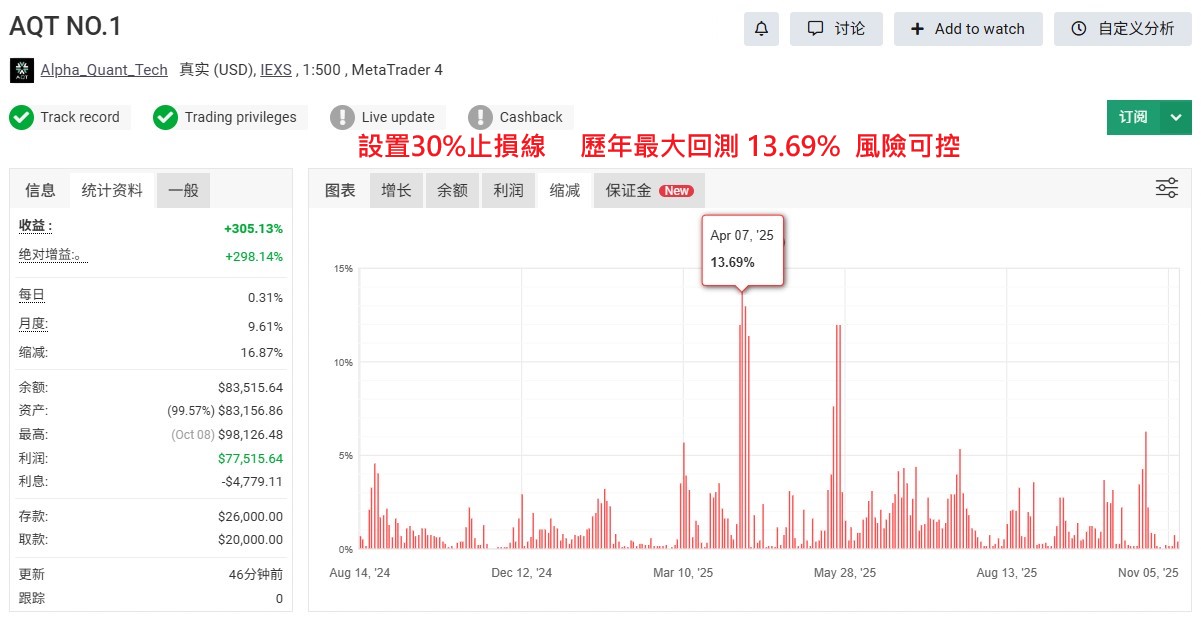Image resolution: width=1201 pixels, height=624 pixels.
Task: Click the Track record green checkmark icon
Action: point(20,117)
